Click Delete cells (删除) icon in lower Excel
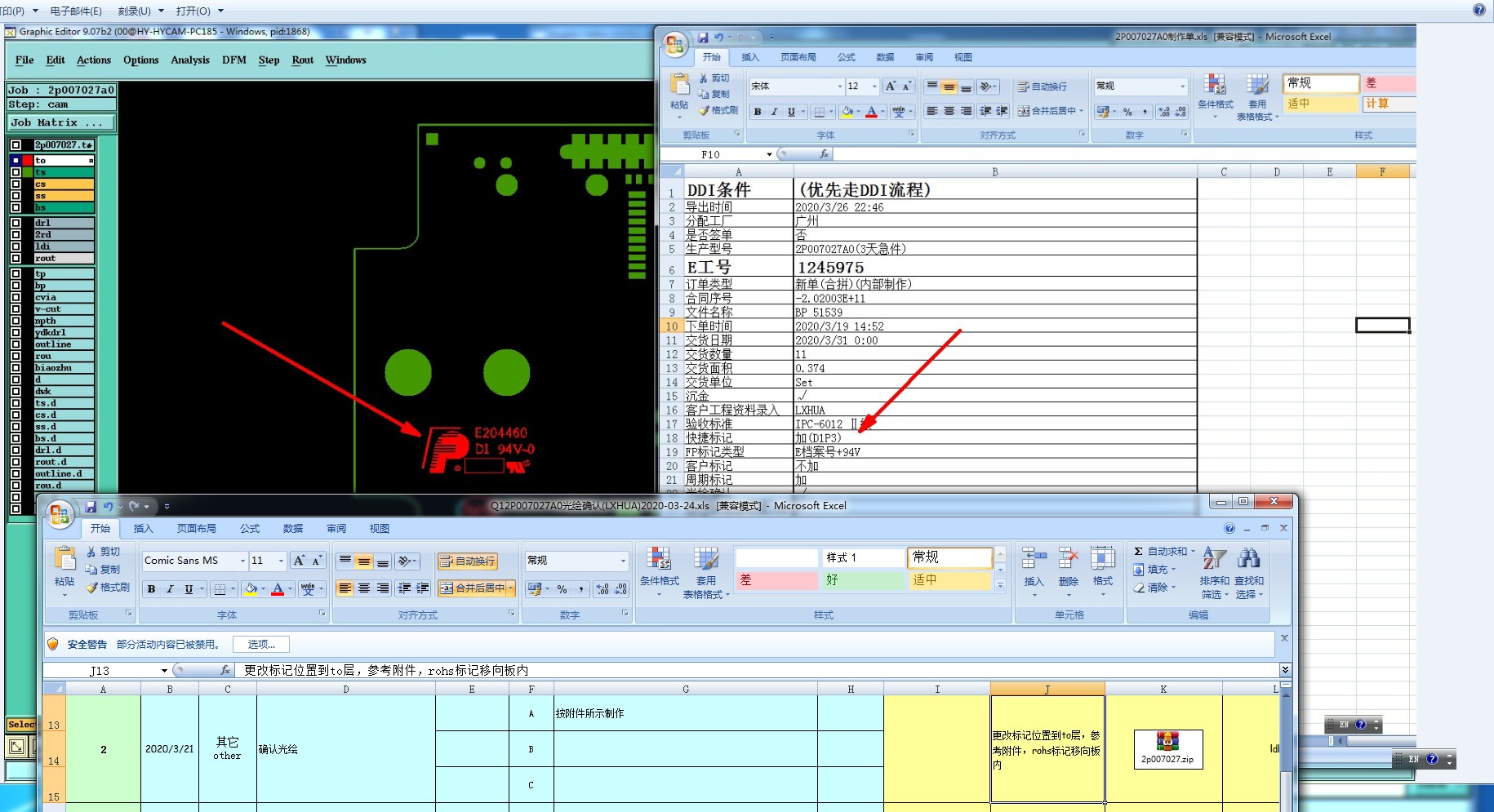The width and height of the screenshot is (1494, 812). click(1069, 558)
